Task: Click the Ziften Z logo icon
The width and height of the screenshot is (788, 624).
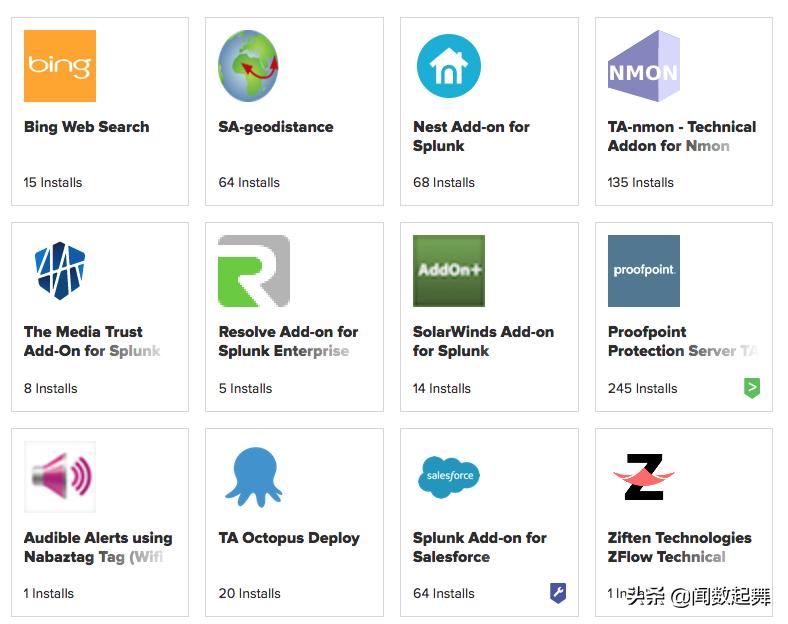Action: pyautogui.click(x=644, y=477)
